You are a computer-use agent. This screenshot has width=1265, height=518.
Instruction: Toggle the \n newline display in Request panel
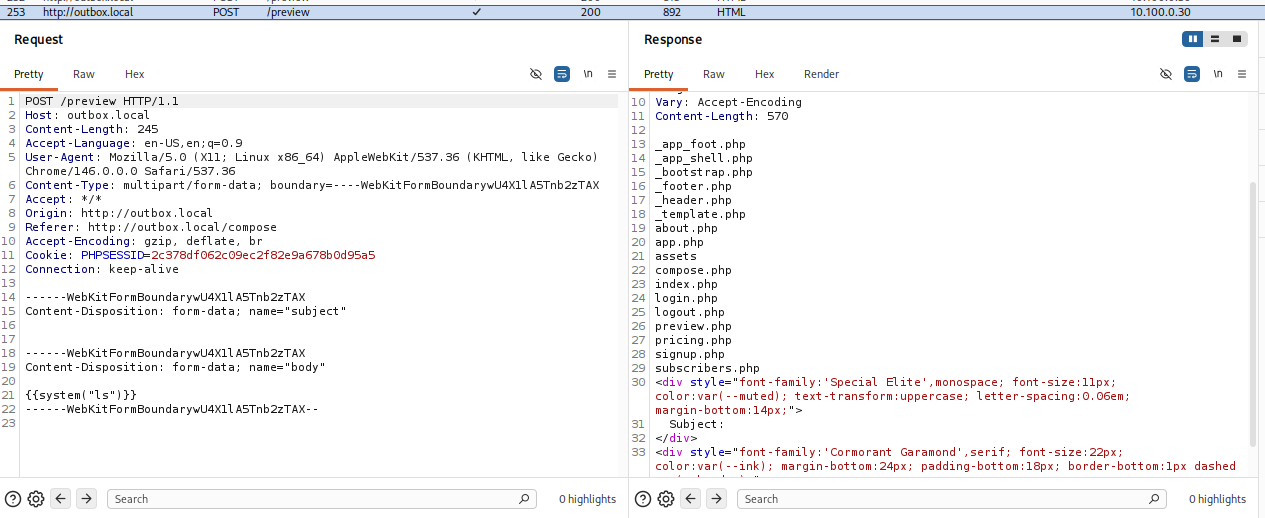pyautogui.click(x=588, y=74)
